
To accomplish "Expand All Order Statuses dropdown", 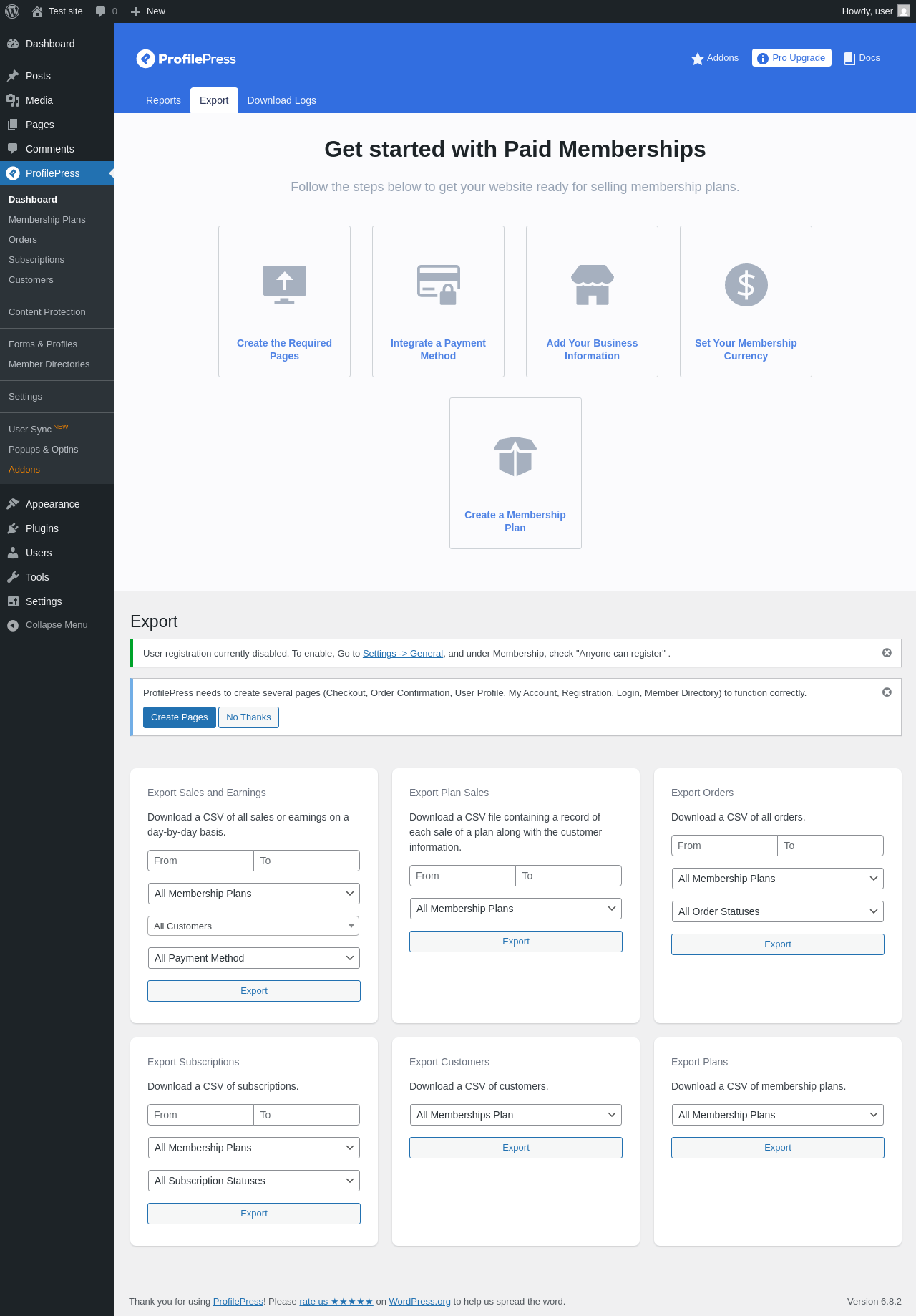I will 777,911.
